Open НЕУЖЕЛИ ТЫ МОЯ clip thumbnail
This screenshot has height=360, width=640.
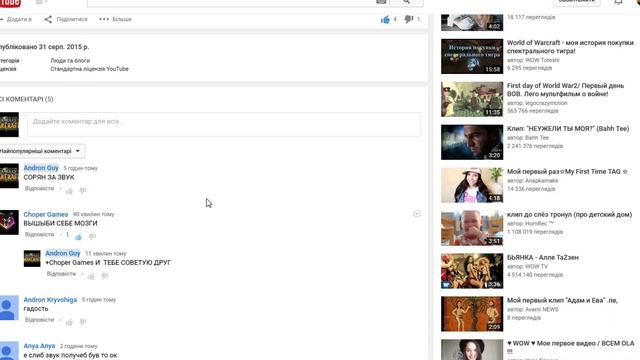tap(472, 142)
